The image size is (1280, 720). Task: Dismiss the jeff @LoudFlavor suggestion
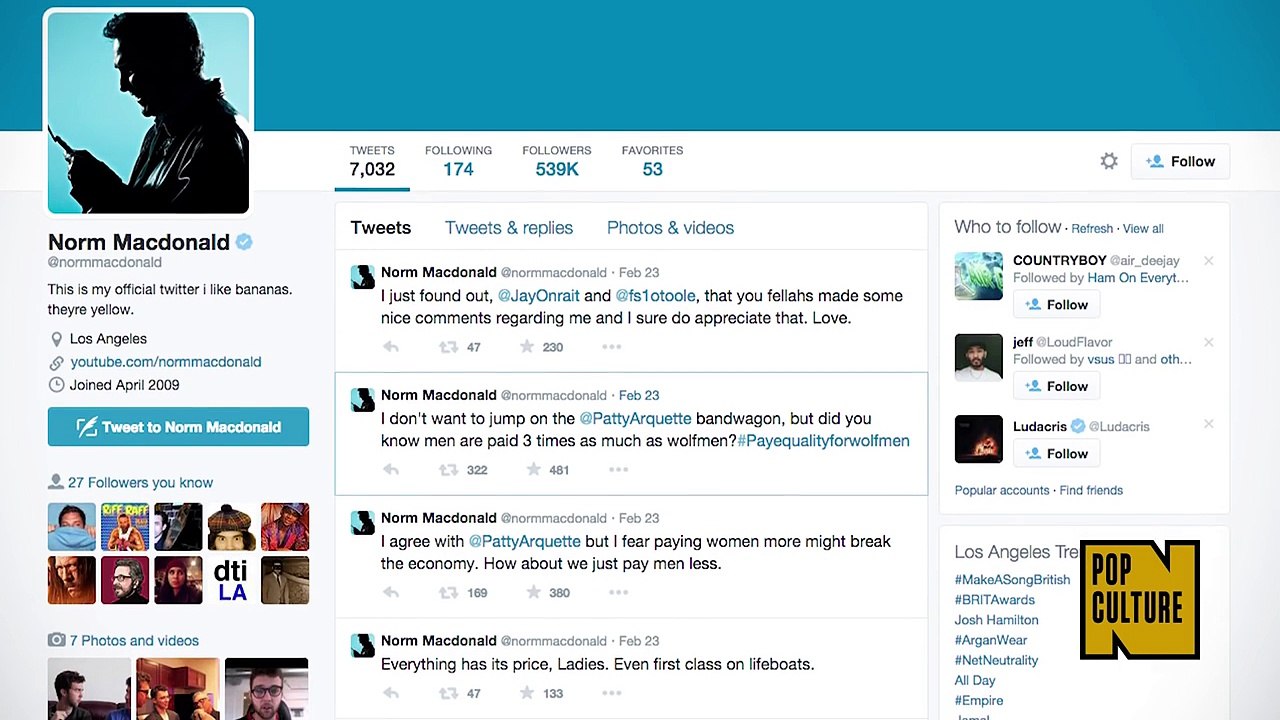click(1208, 342)
